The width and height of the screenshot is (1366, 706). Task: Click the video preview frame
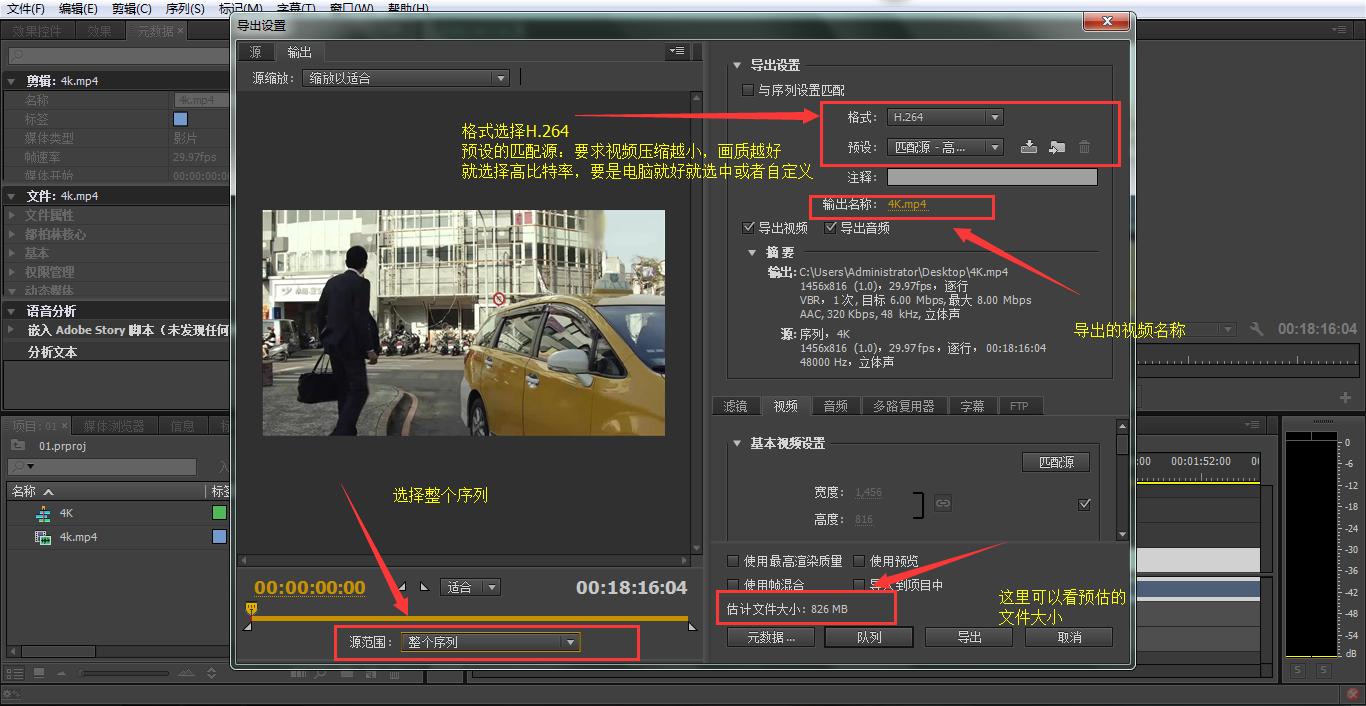click(x=464, y=322)
